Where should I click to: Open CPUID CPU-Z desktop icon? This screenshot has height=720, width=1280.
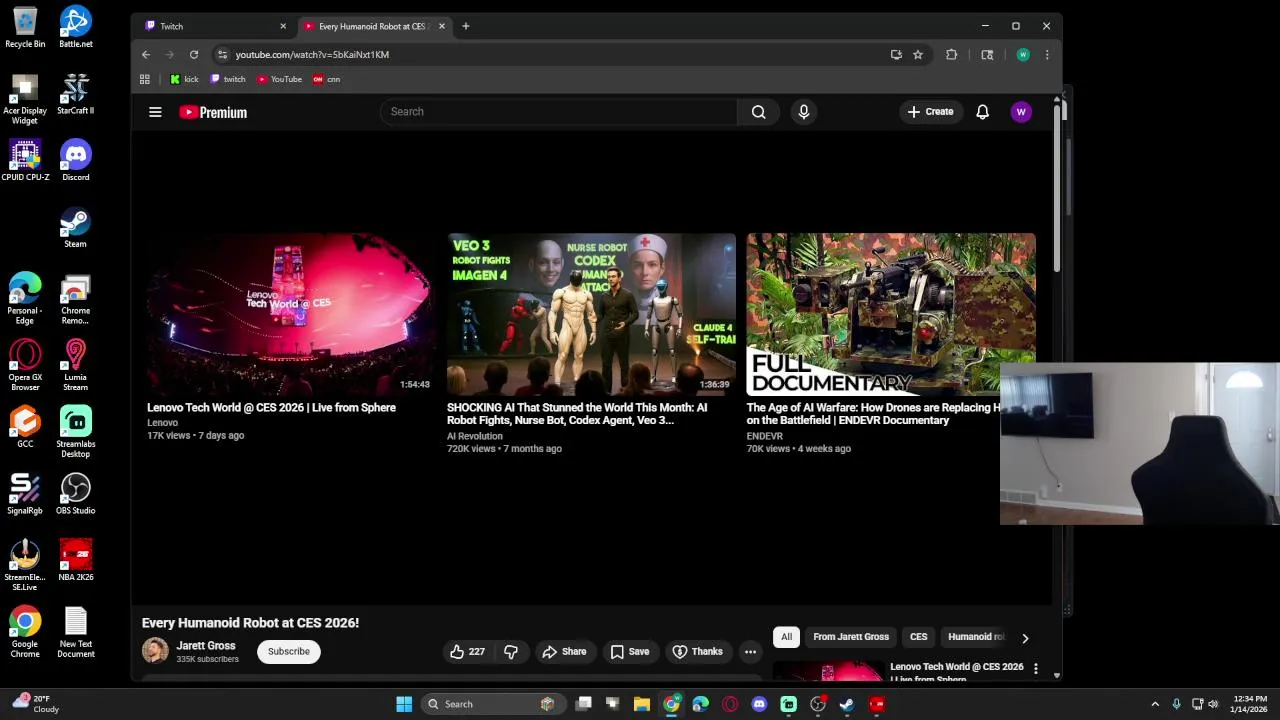tap(25, 160)
